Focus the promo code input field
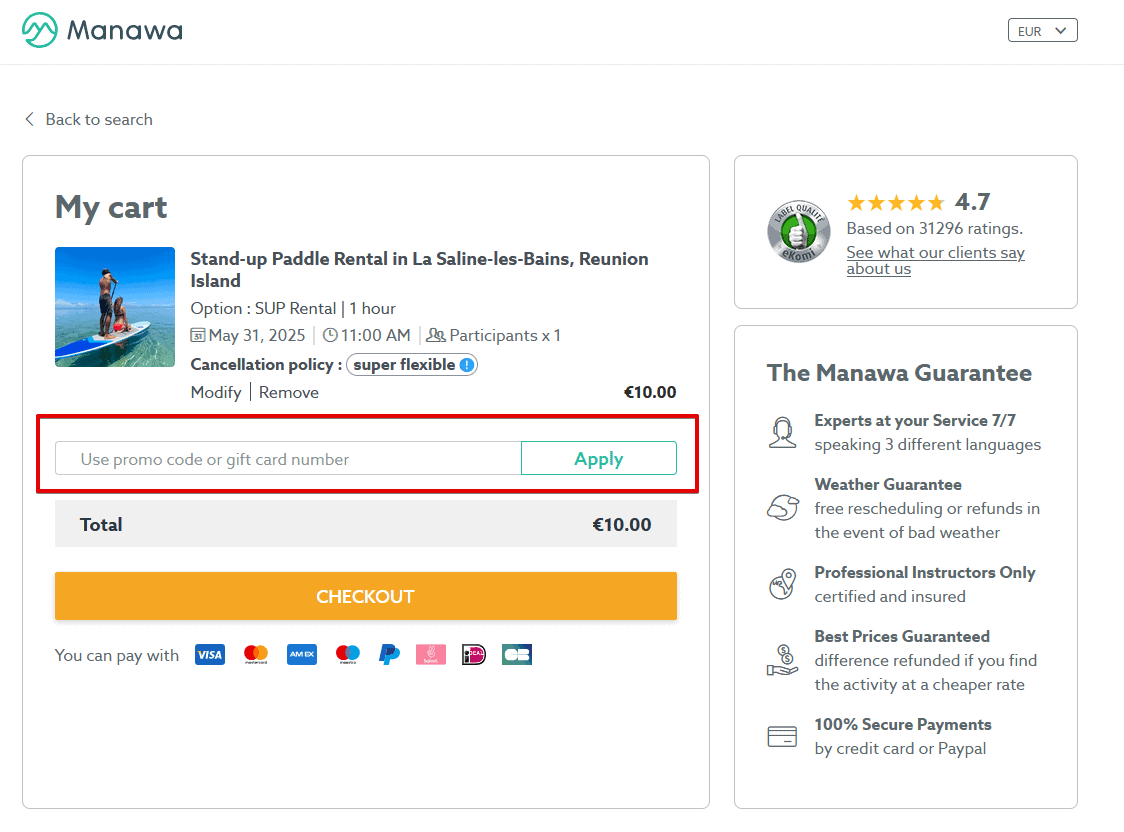 click(288, 459)
